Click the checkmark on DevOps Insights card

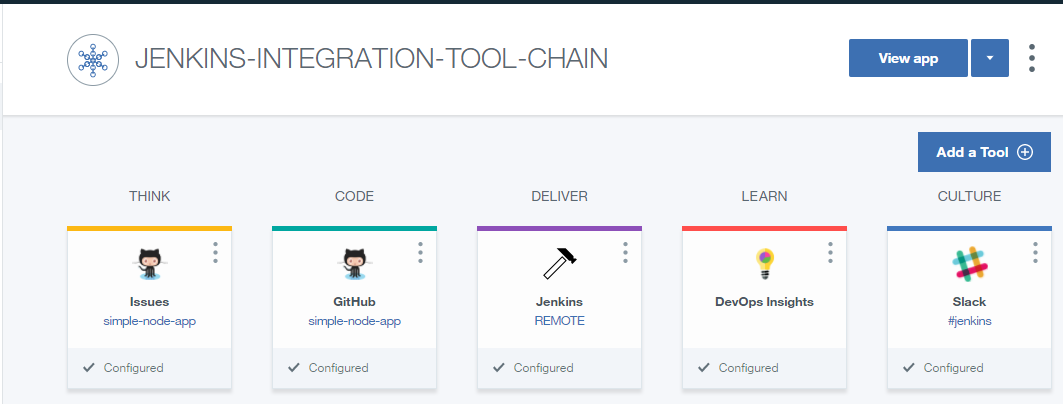[704, 367]
